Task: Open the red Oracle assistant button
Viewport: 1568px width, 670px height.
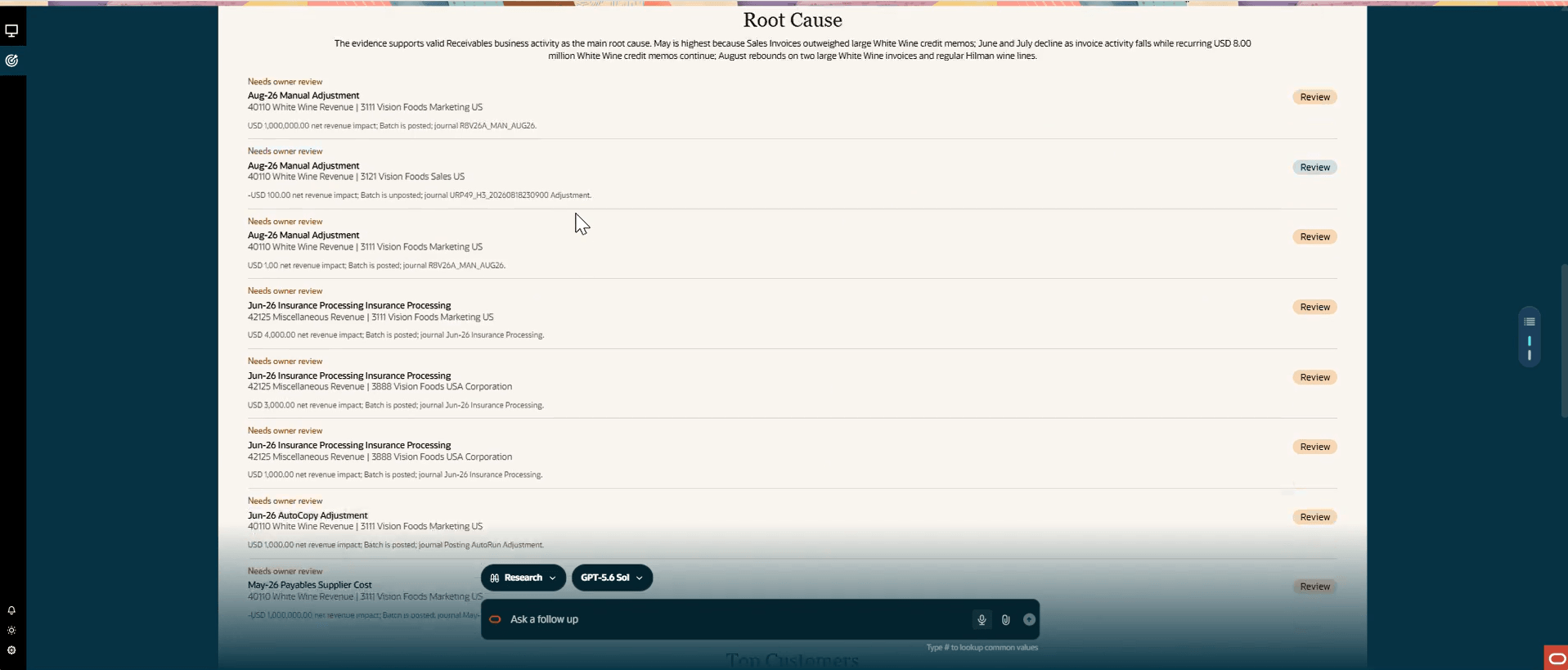Action: tap(1556, 658)
